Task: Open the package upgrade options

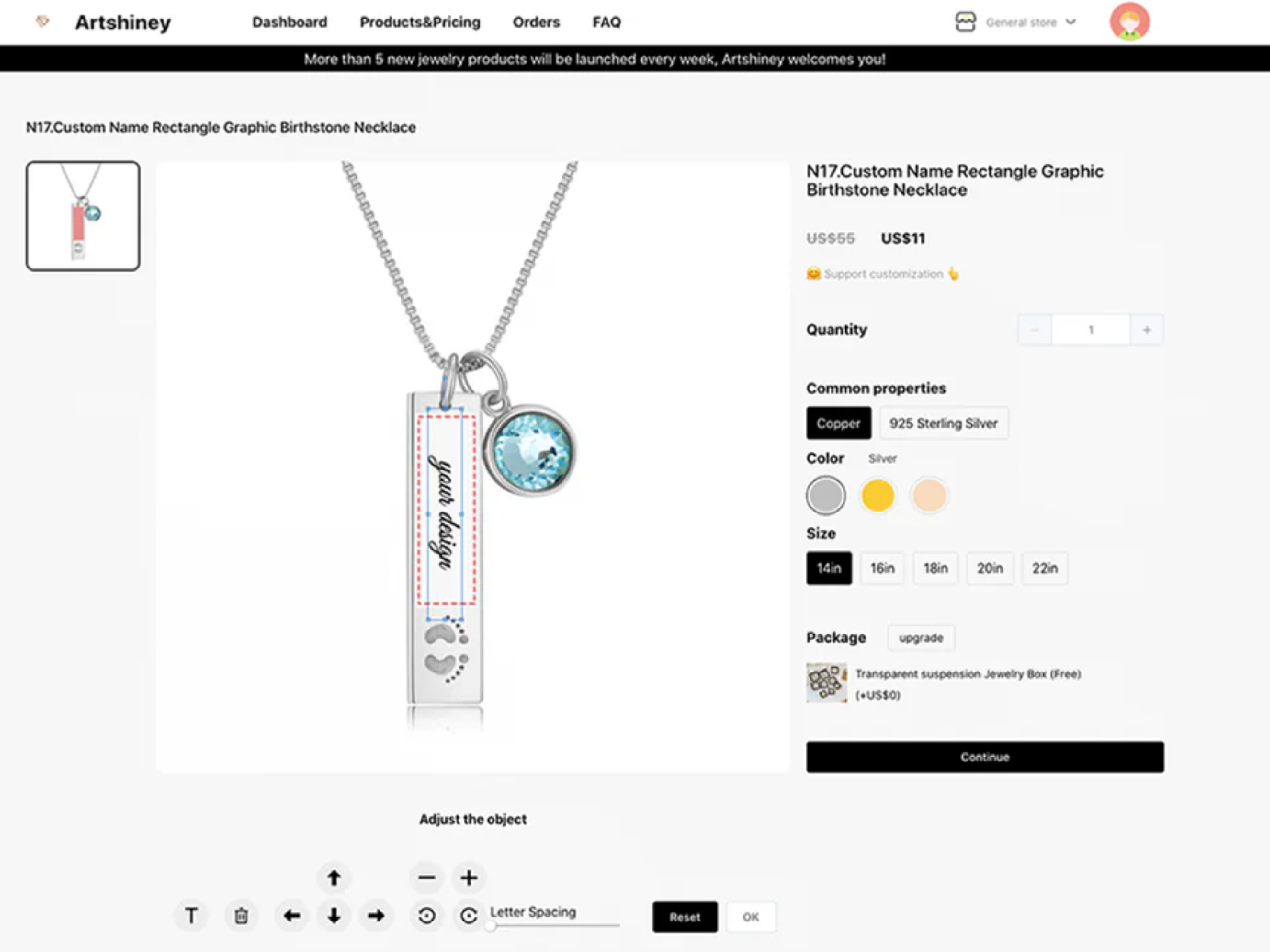Action: 921,638
